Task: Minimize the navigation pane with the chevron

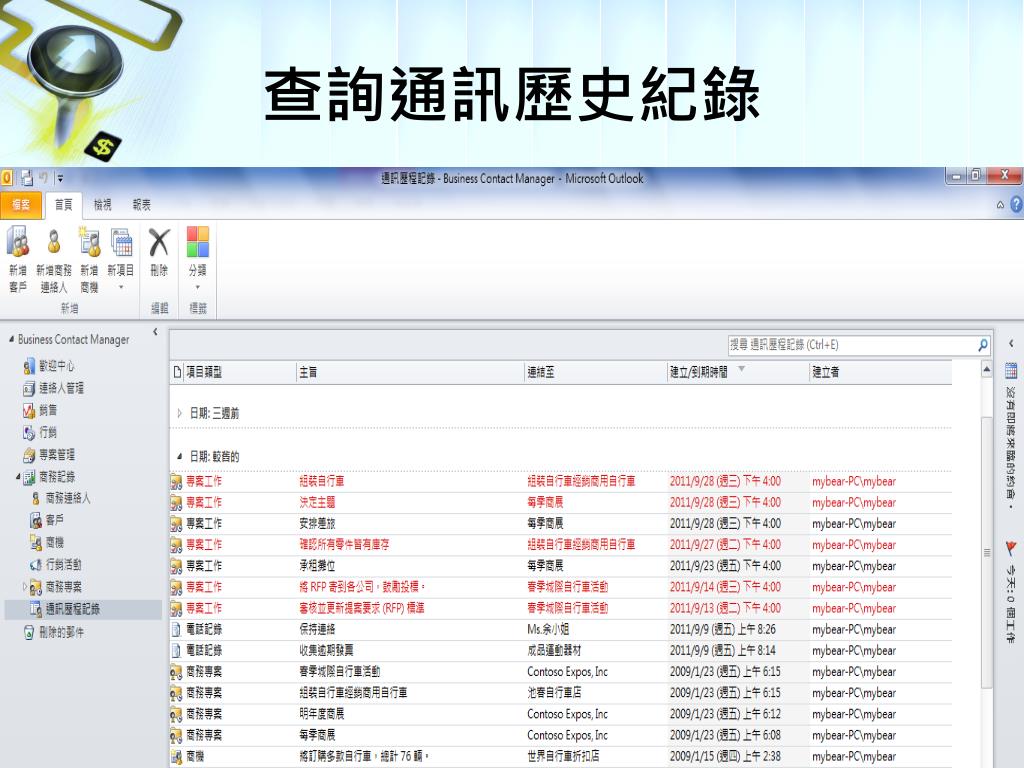Action: click(x=155, y=332)
